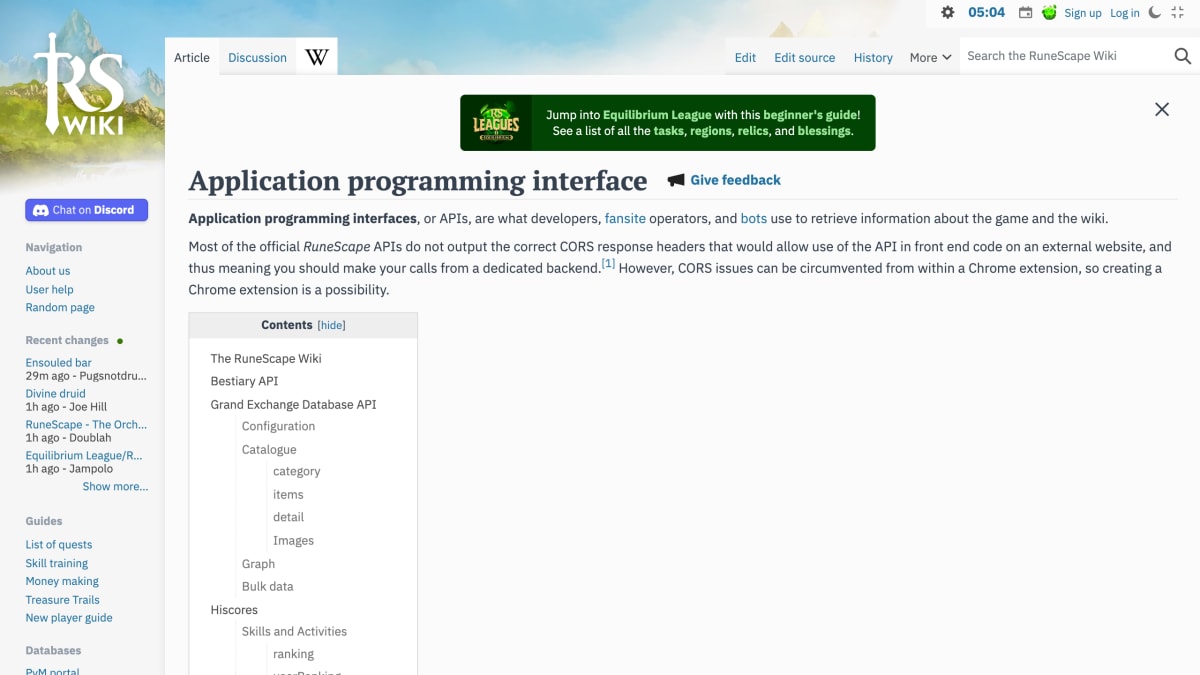Open the Wikipedia W tab icon
Viewport: 1200px width, 675px height.
(x=317, y=57)
